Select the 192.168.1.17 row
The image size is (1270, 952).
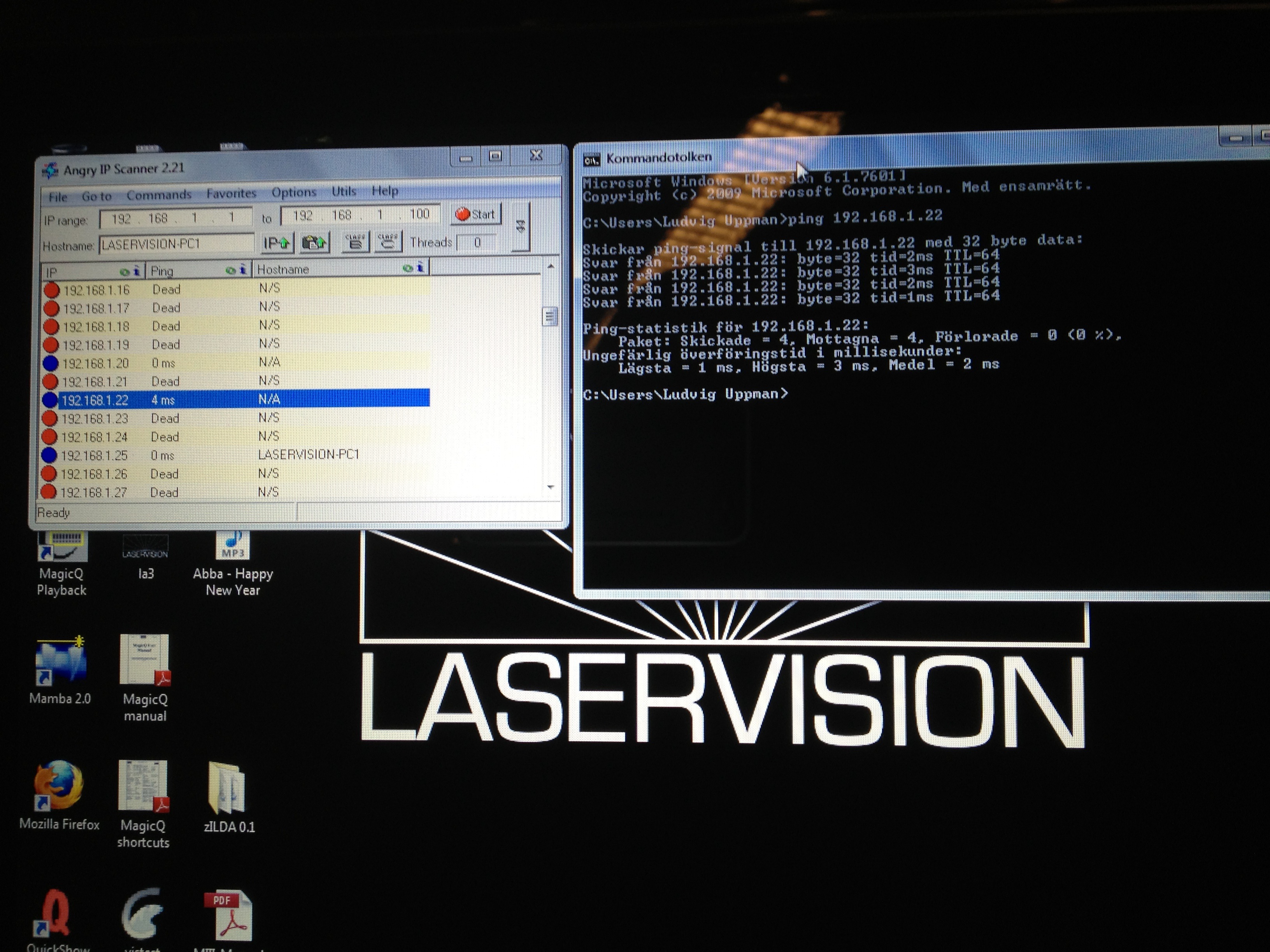[x=236, y=308]
